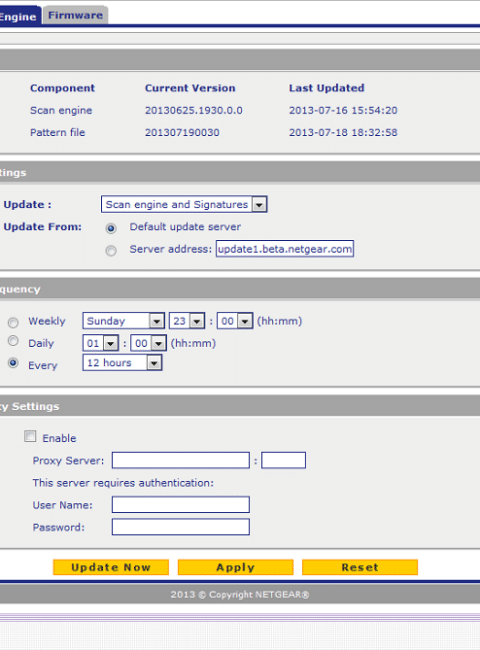
Task: Focus the User Name input field
Action: click(181, 505)
